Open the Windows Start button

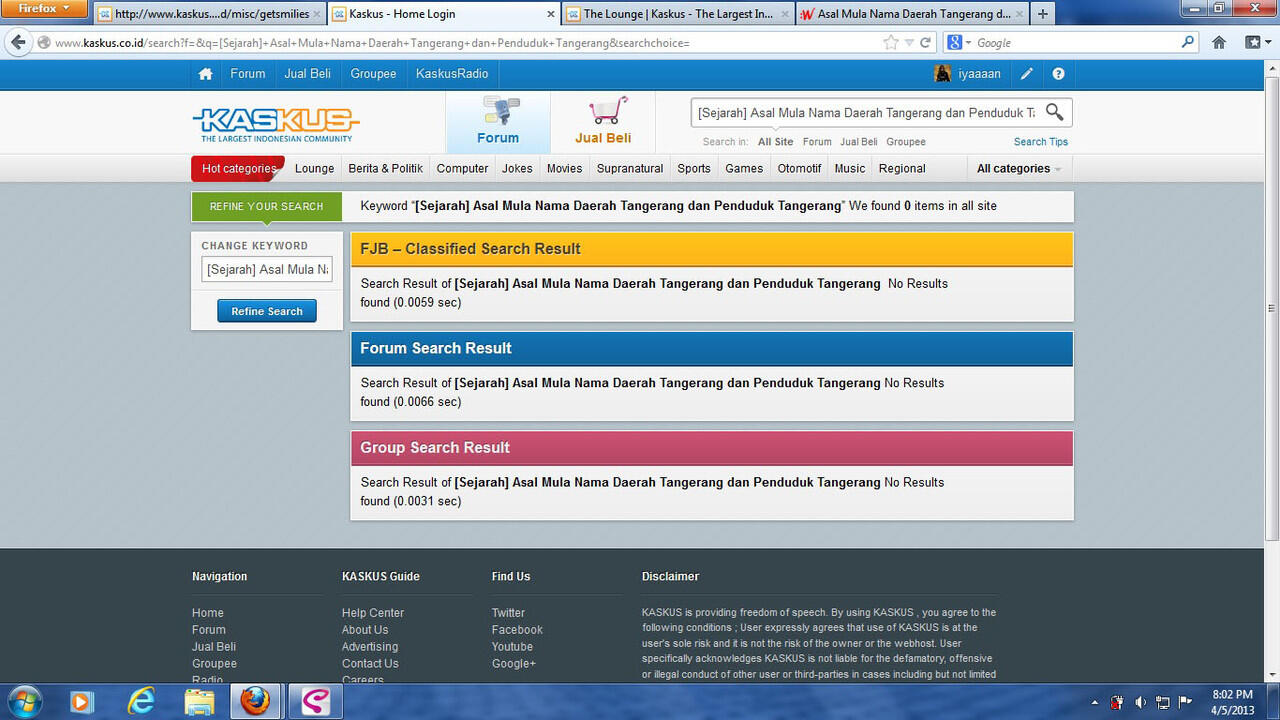(x=24, y=701)
